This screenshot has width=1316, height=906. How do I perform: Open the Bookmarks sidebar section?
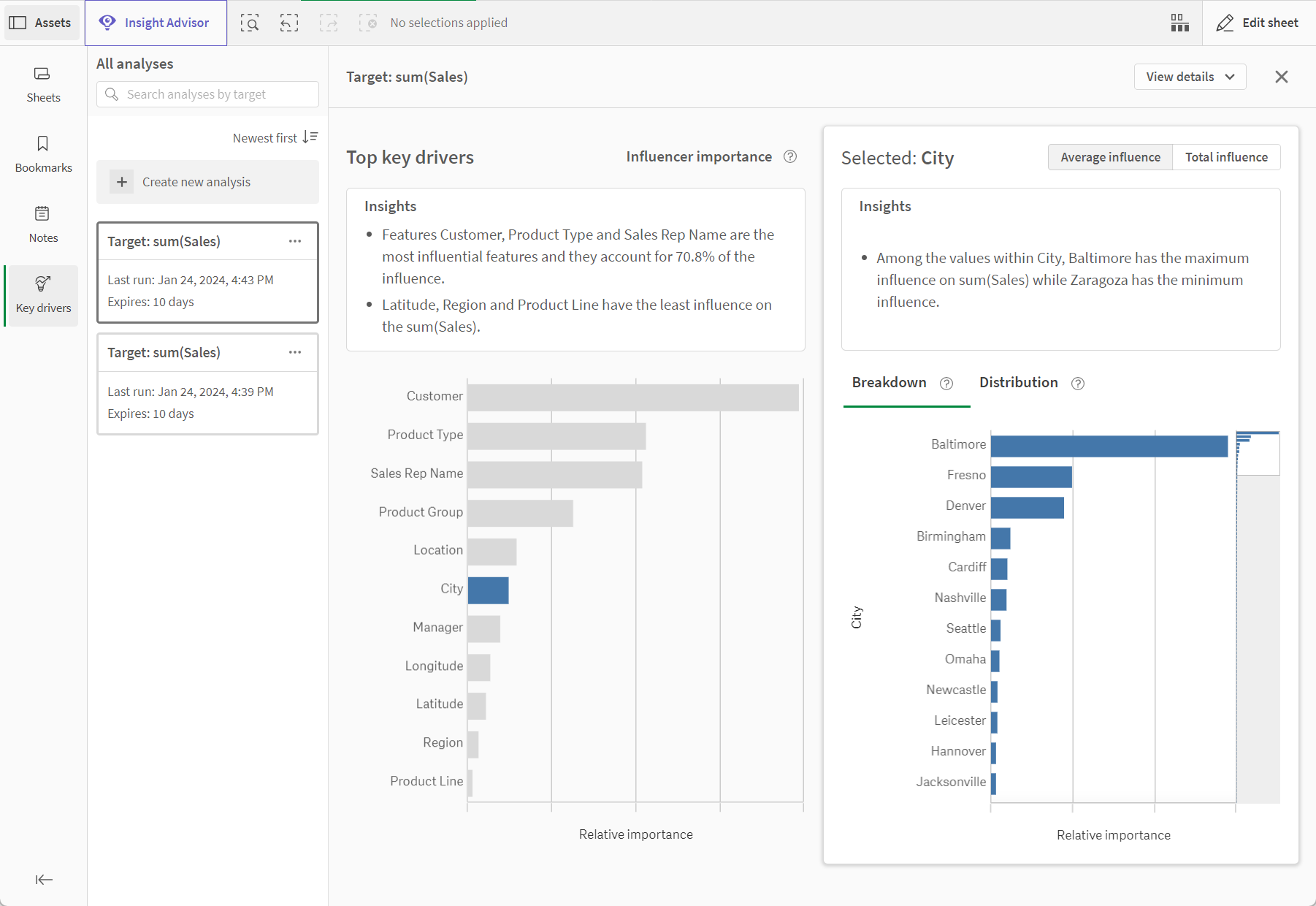(x=43, y=155)
